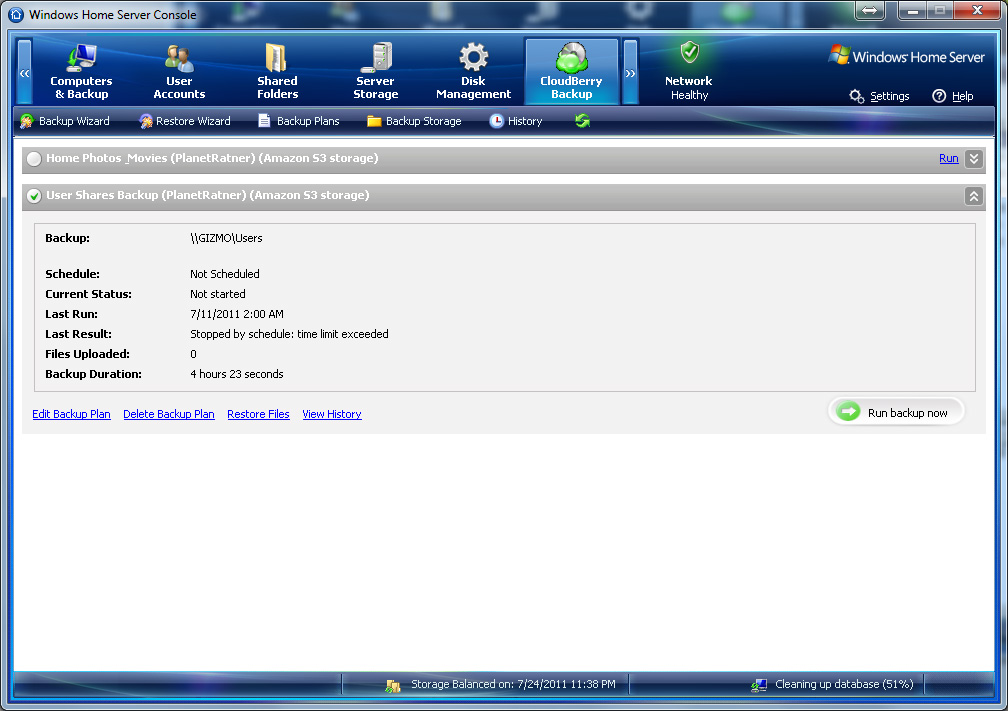The image size is (1008, 711).
Task: Switch to Shared Folders tab
Action: click(x=277, y=71)
